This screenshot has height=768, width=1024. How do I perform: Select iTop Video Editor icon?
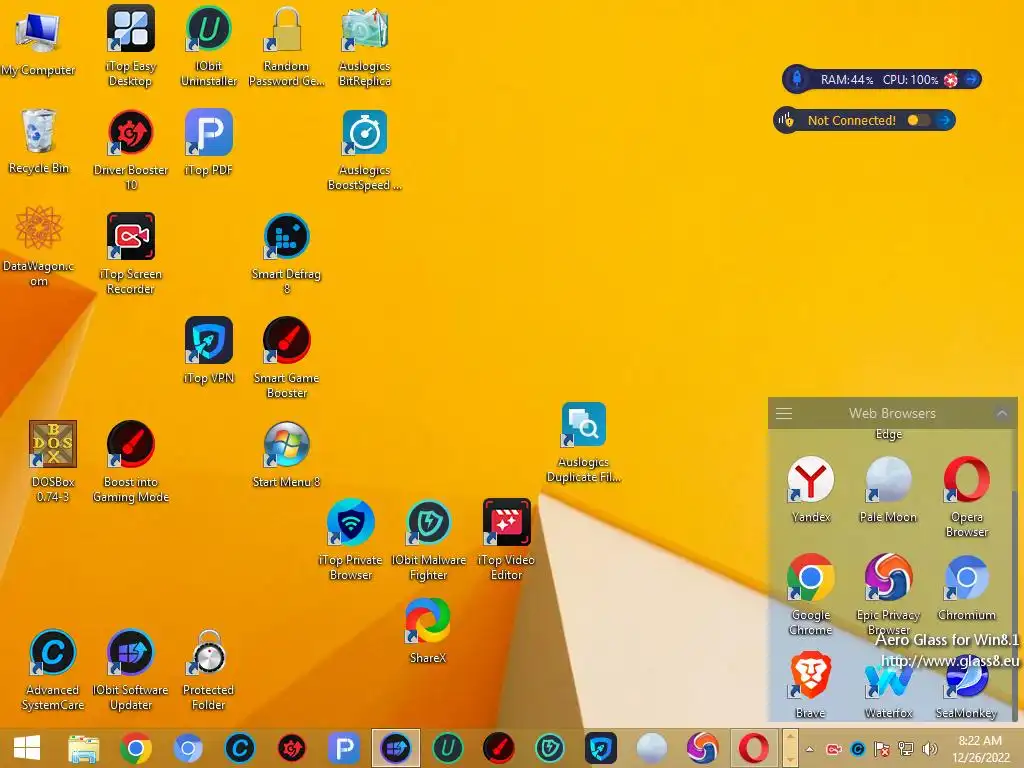pyautogui.click(x=506, y=539)
